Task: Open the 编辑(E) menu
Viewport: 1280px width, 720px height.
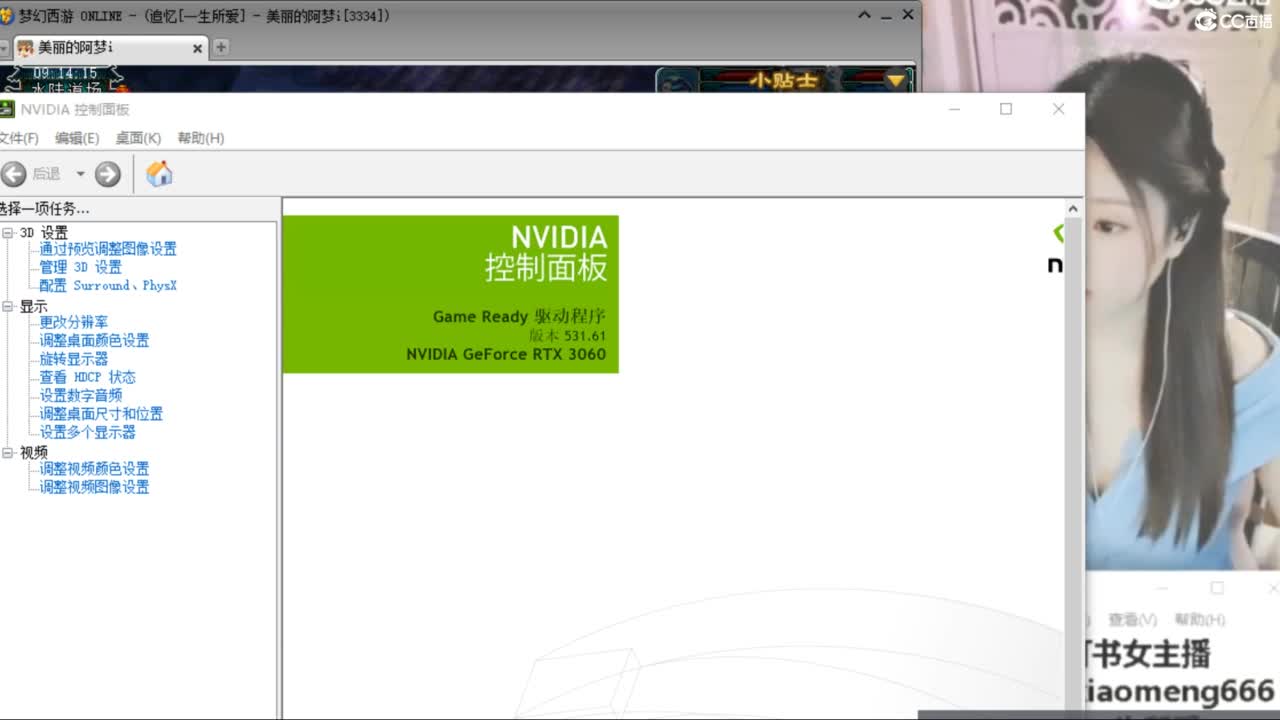Action: point(77,138)
